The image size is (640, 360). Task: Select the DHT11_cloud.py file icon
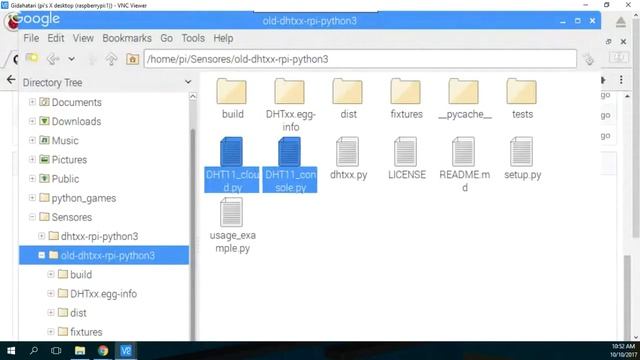231,151
